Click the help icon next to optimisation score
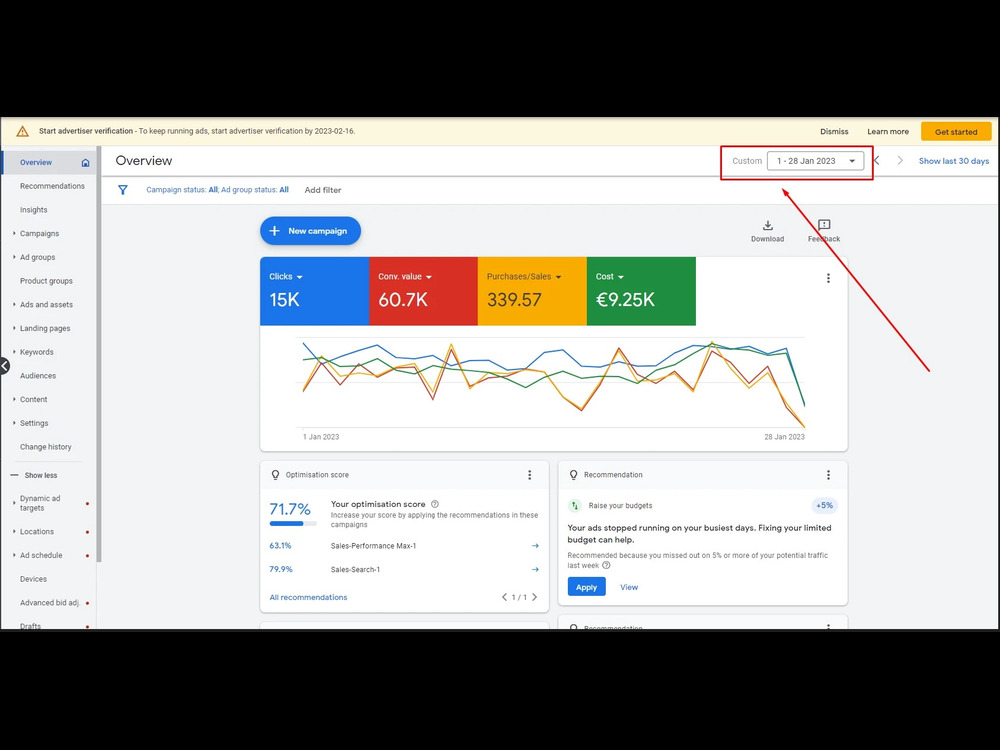The height and width of the screenshot is (750, 1000). tap(435, 504)
